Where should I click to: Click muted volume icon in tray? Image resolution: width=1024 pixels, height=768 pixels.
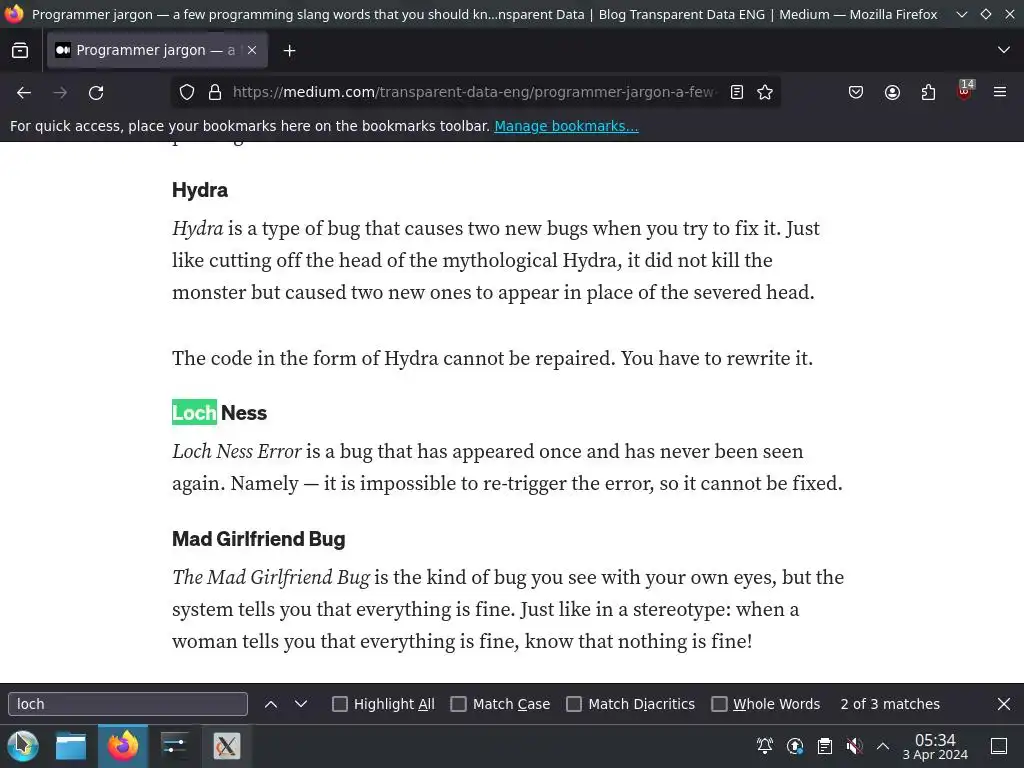854,746
